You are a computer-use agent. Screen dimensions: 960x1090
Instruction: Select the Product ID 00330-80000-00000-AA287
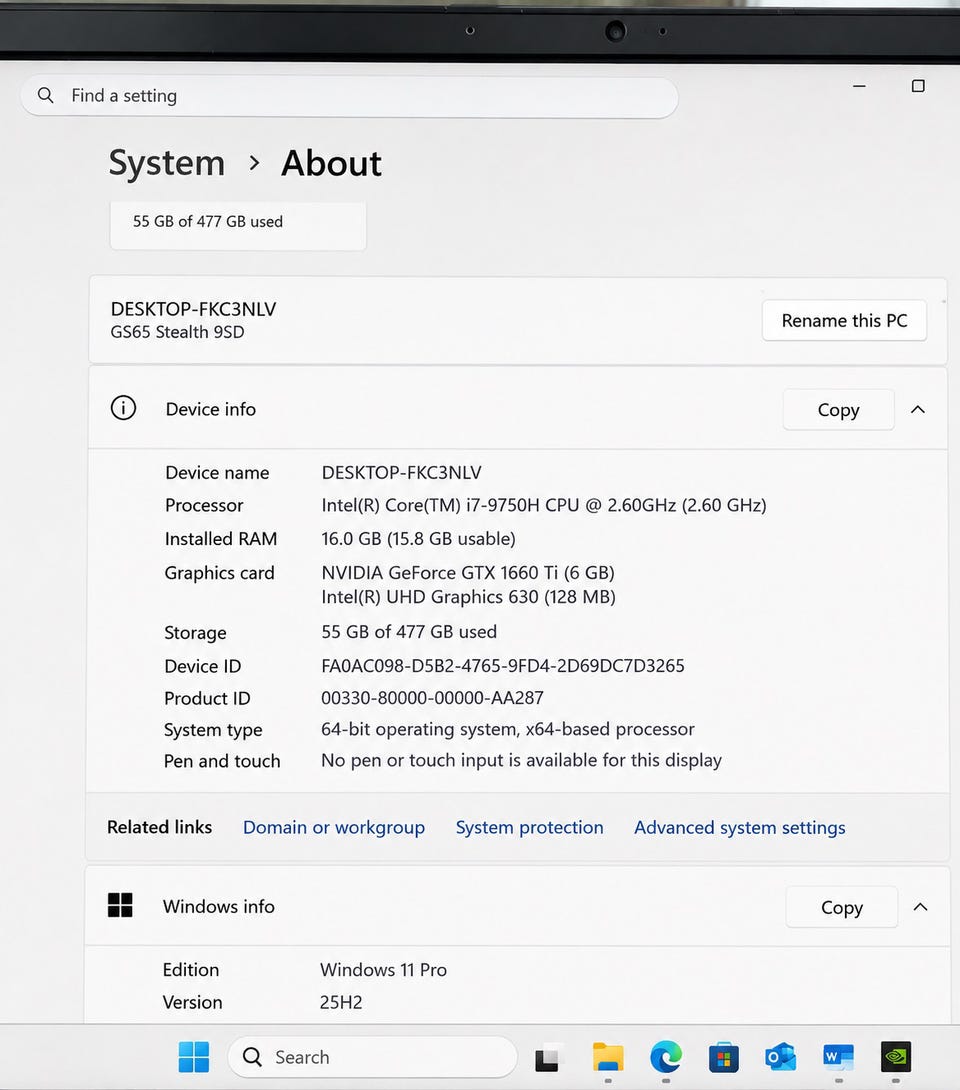(432, 698)
